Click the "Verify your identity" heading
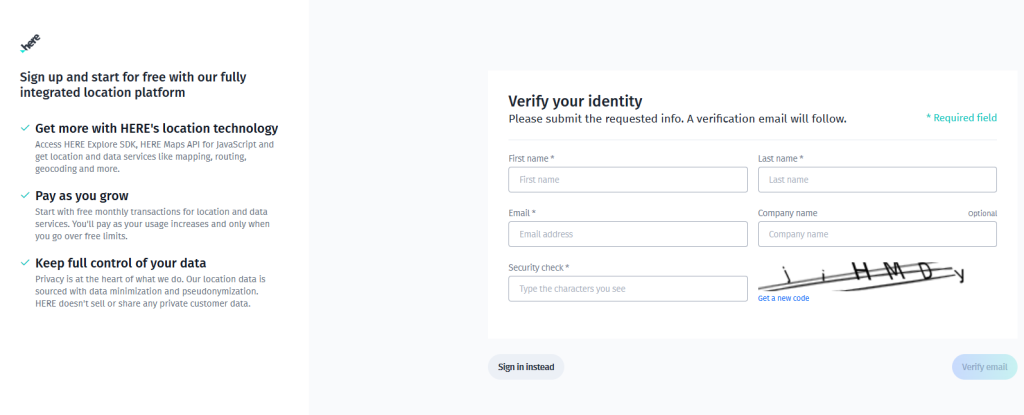This screenshot has width=1024, height=415. (575, 101)
